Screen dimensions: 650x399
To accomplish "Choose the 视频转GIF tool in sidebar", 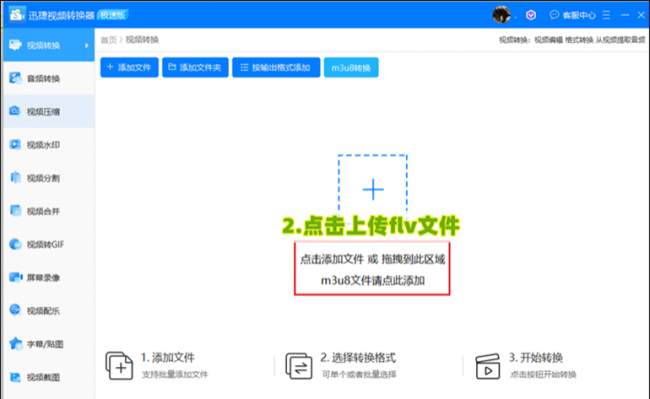I will point(49,244).
